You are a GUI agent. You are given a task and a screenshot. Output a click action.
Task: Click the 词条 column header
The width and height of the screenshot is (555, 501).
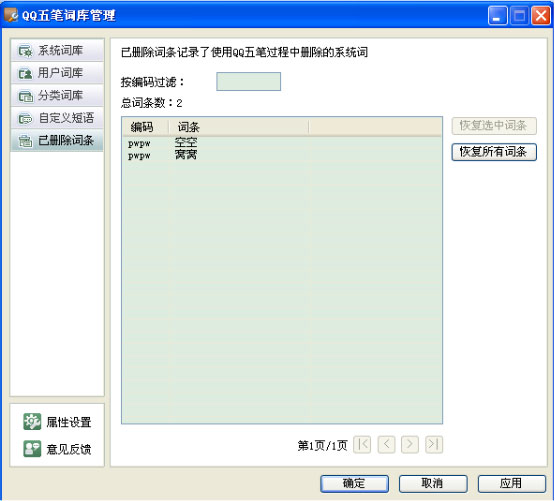click(x=239, y=127)
